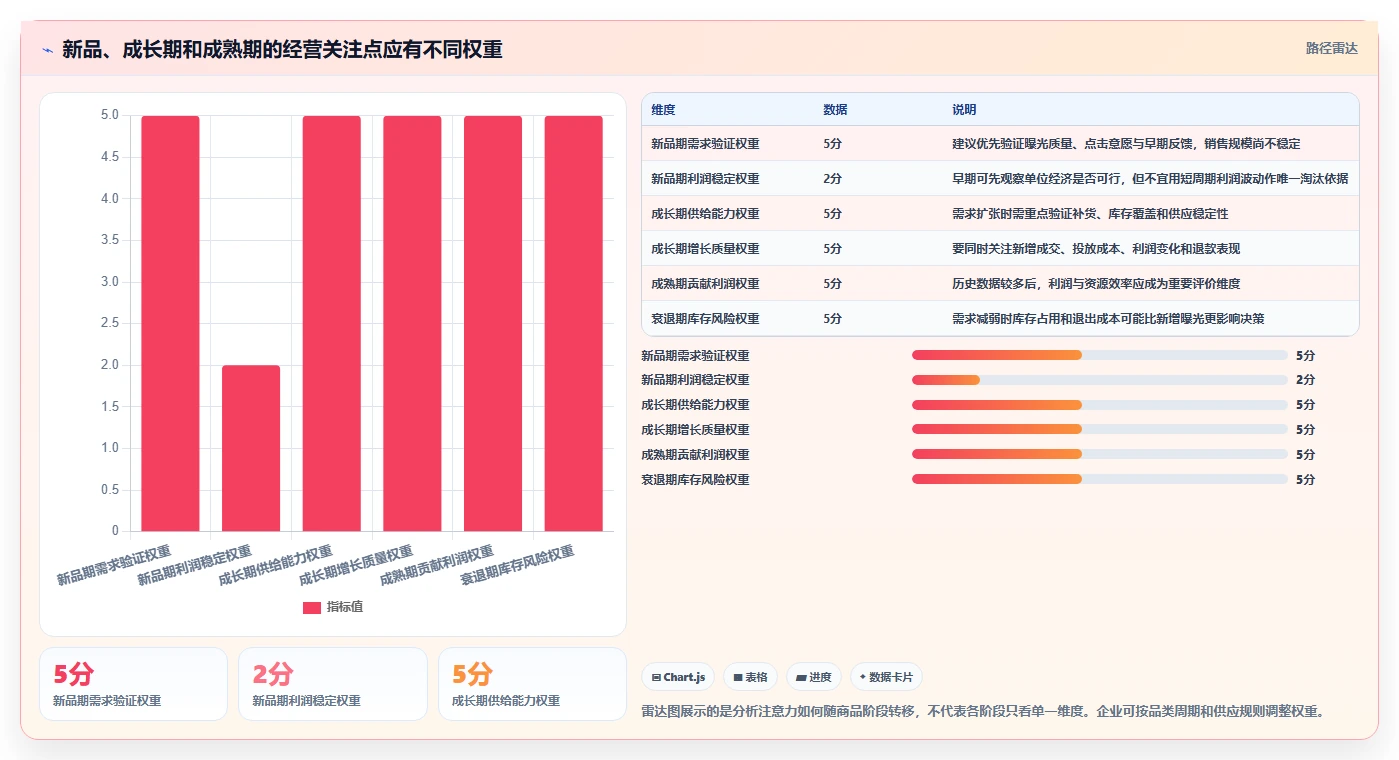Select the 成熟期贡献利润权重 table row cell
The width and height of the screenshot is (1399, 760).
(705, 284)
